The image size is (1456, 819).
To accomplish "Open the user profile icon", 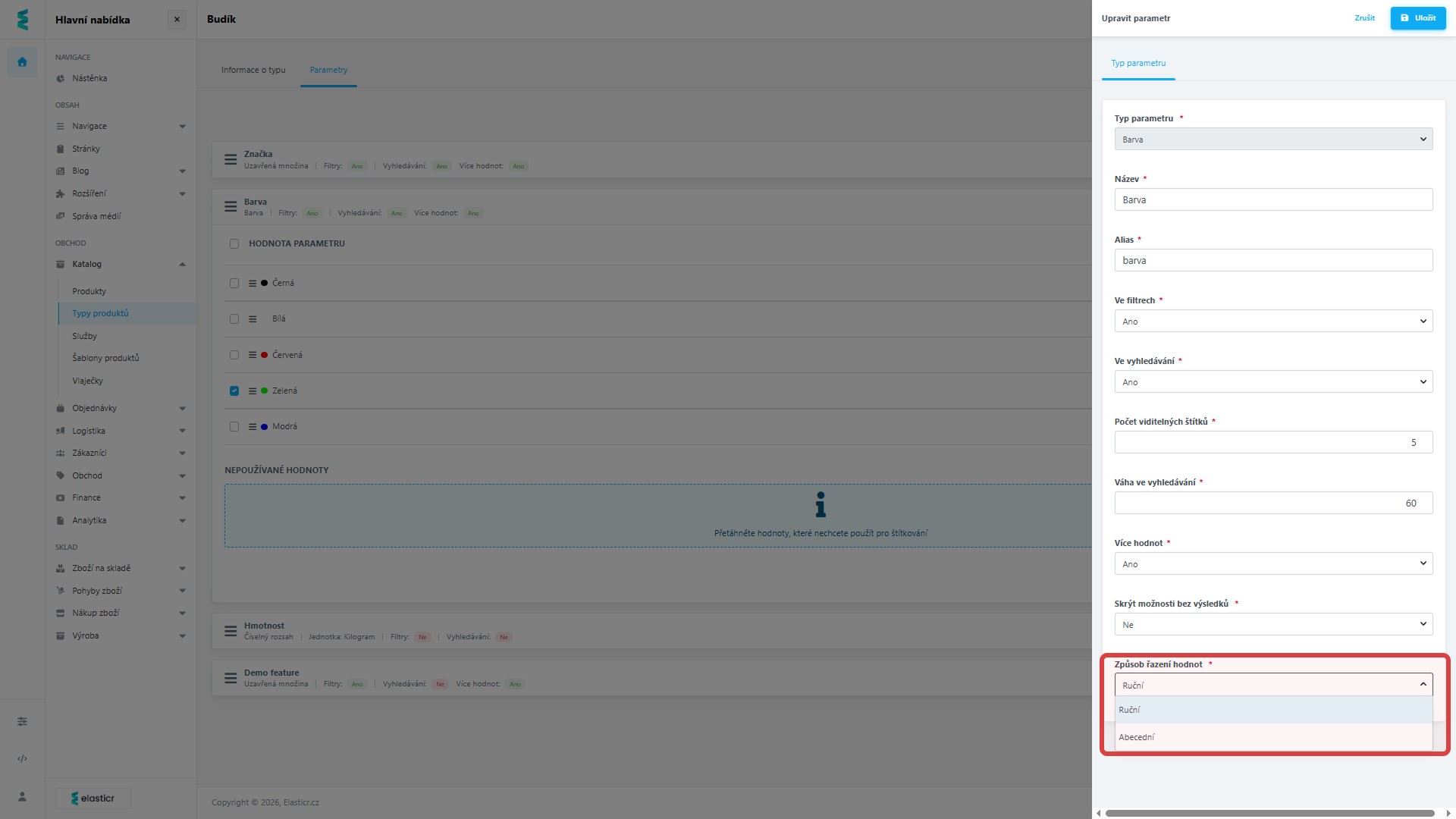I will tap(22, 796).
